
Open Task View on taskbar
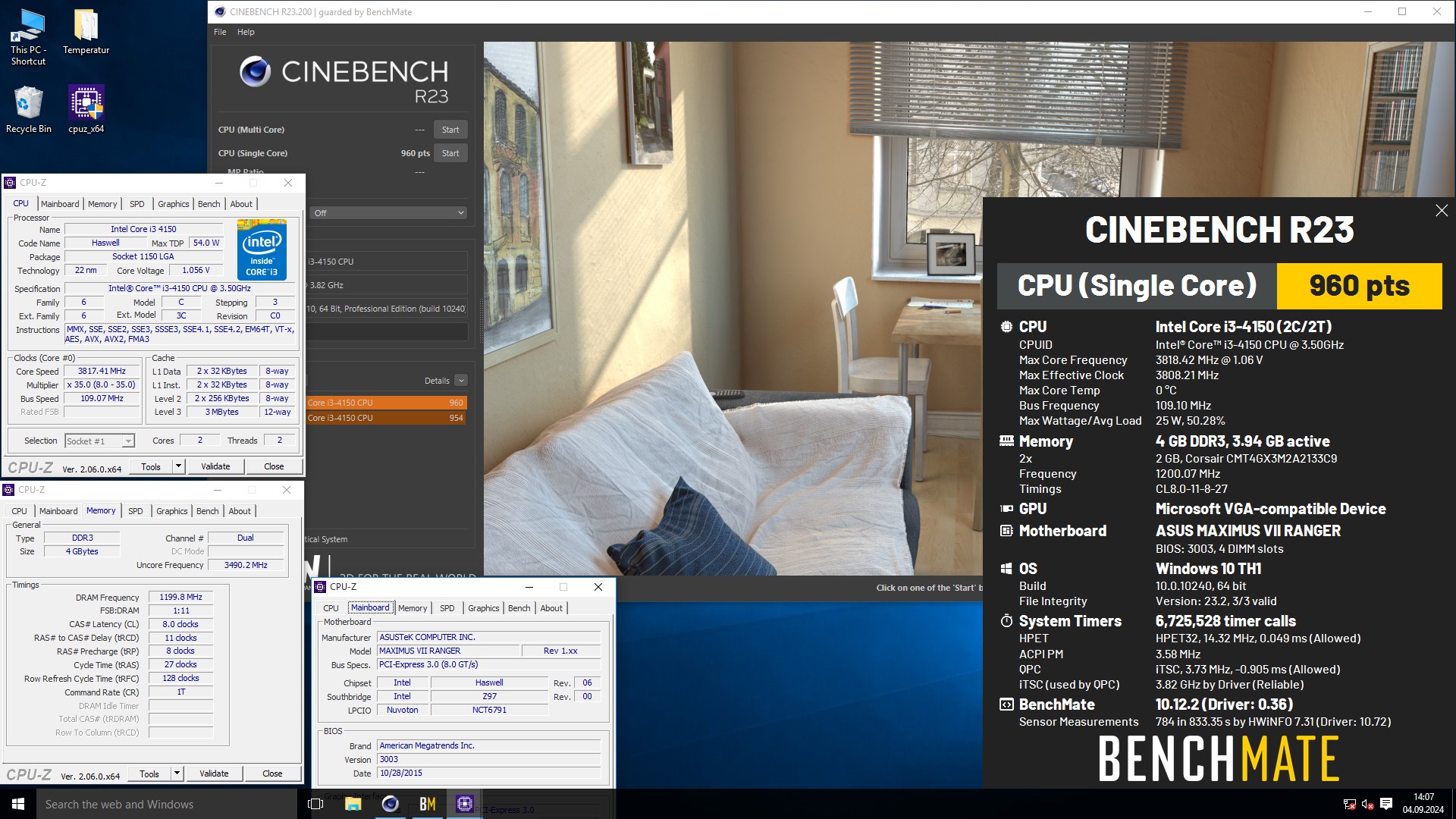(x=315, y=804)
